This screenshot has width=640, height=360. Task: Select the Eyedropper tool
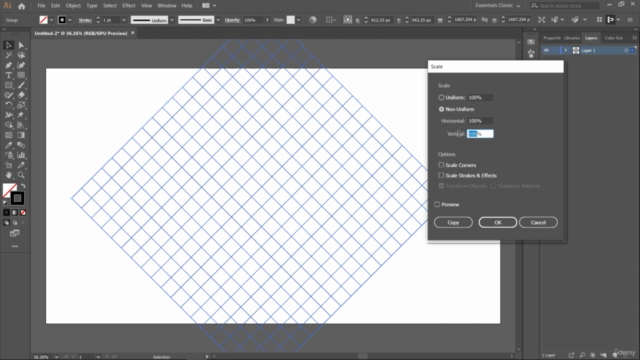[9, 145]
